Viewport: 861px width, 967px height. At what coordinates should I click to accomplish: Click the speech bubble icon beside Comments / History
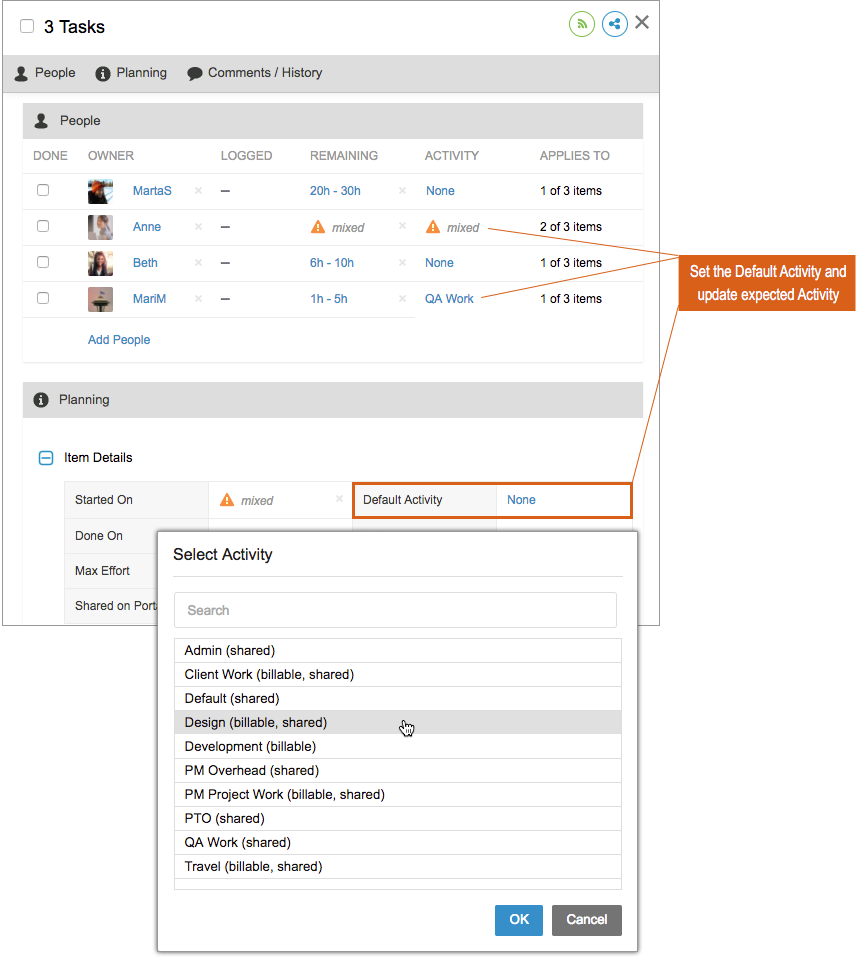click(x=194, y=72)
